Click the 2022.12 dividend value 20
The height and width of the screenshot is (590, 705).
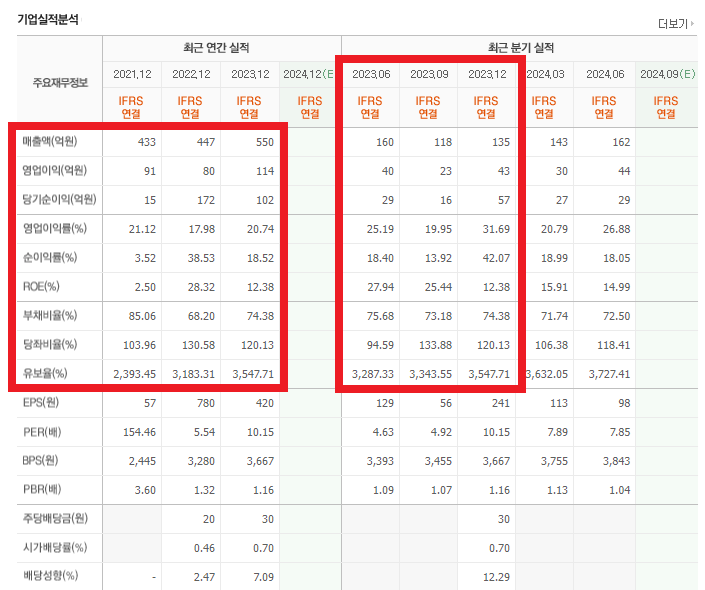pos(209,519)
